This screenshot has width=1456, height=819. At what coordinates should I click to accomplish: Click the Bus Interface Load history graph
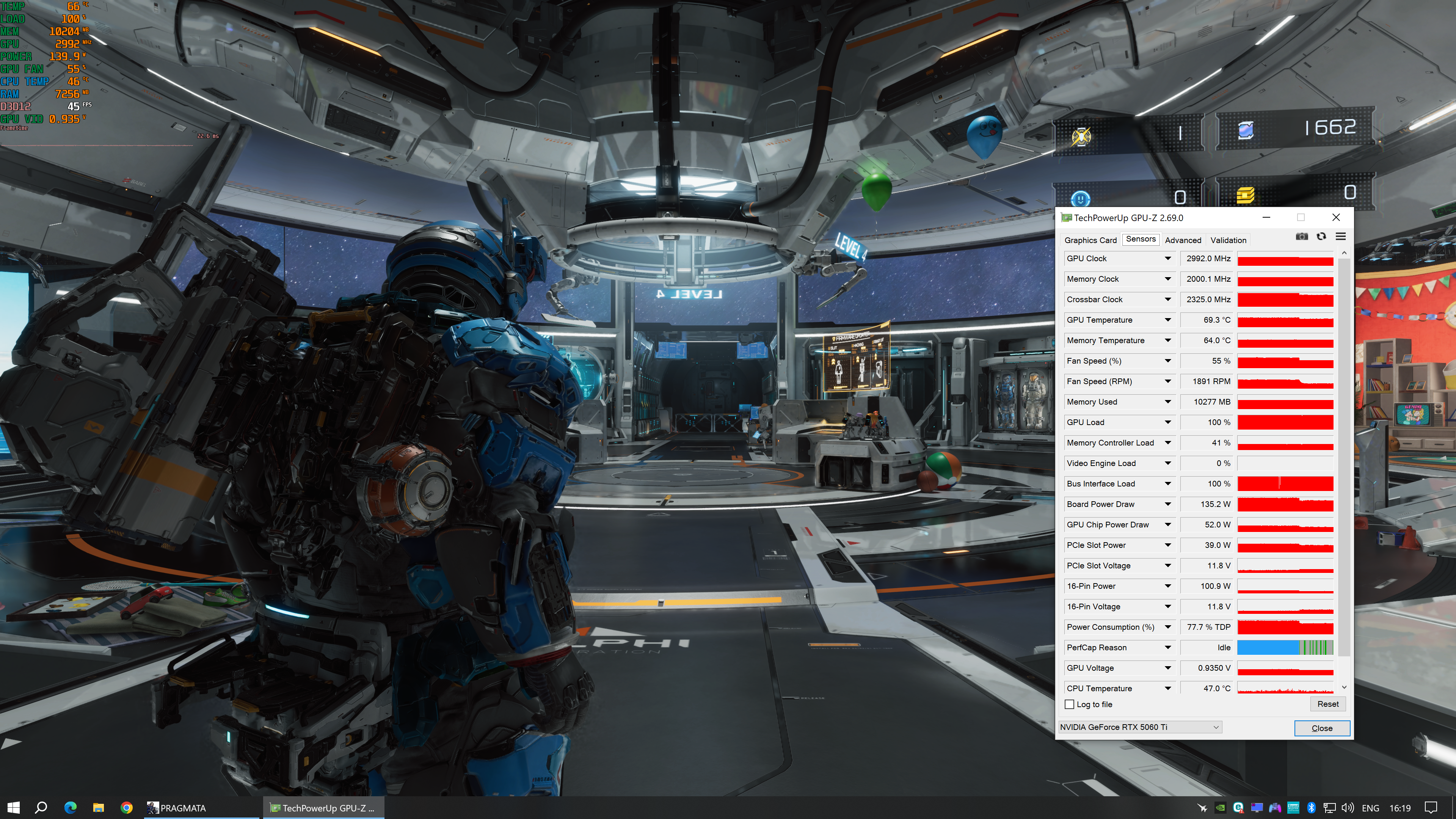click(1285, 484)
